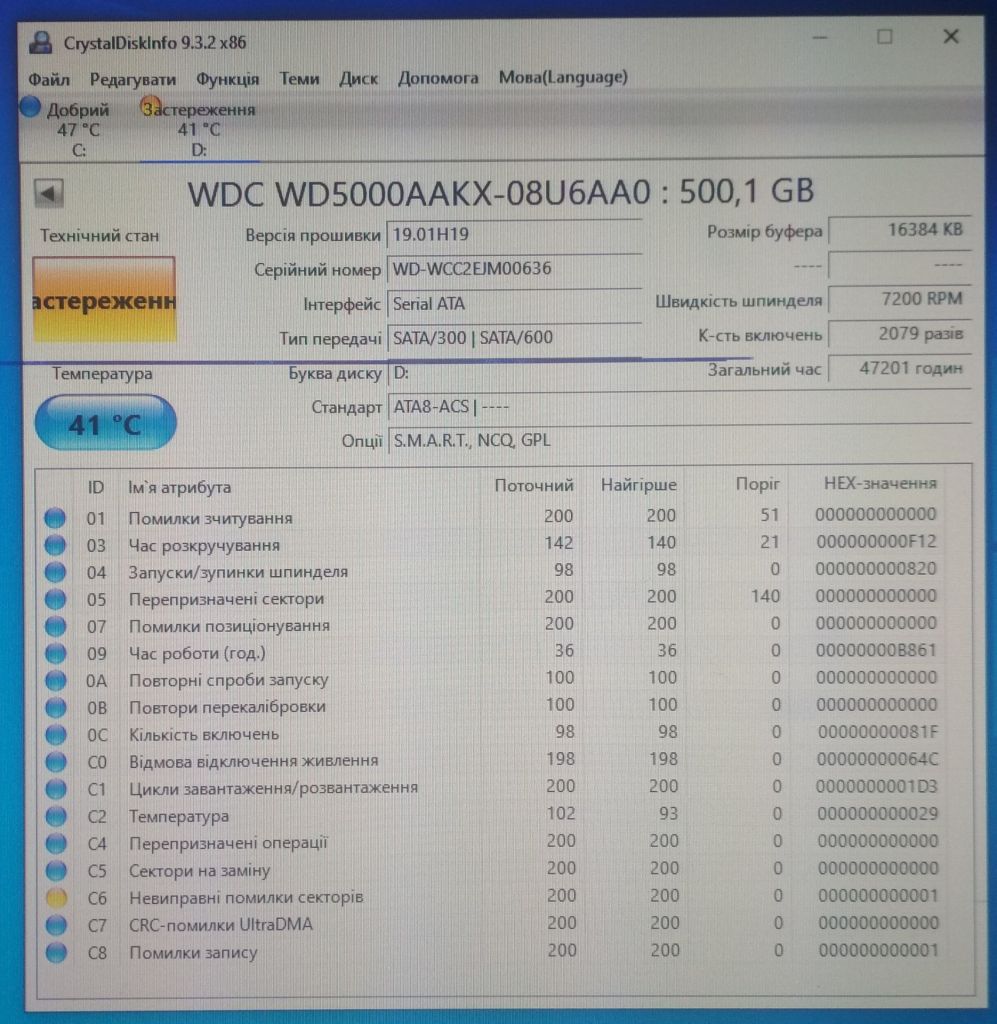Select the CRC-помилки UltraDMA row text
Image resolution: width=997 pixels, height=1024 pixels.
point(221,925)
